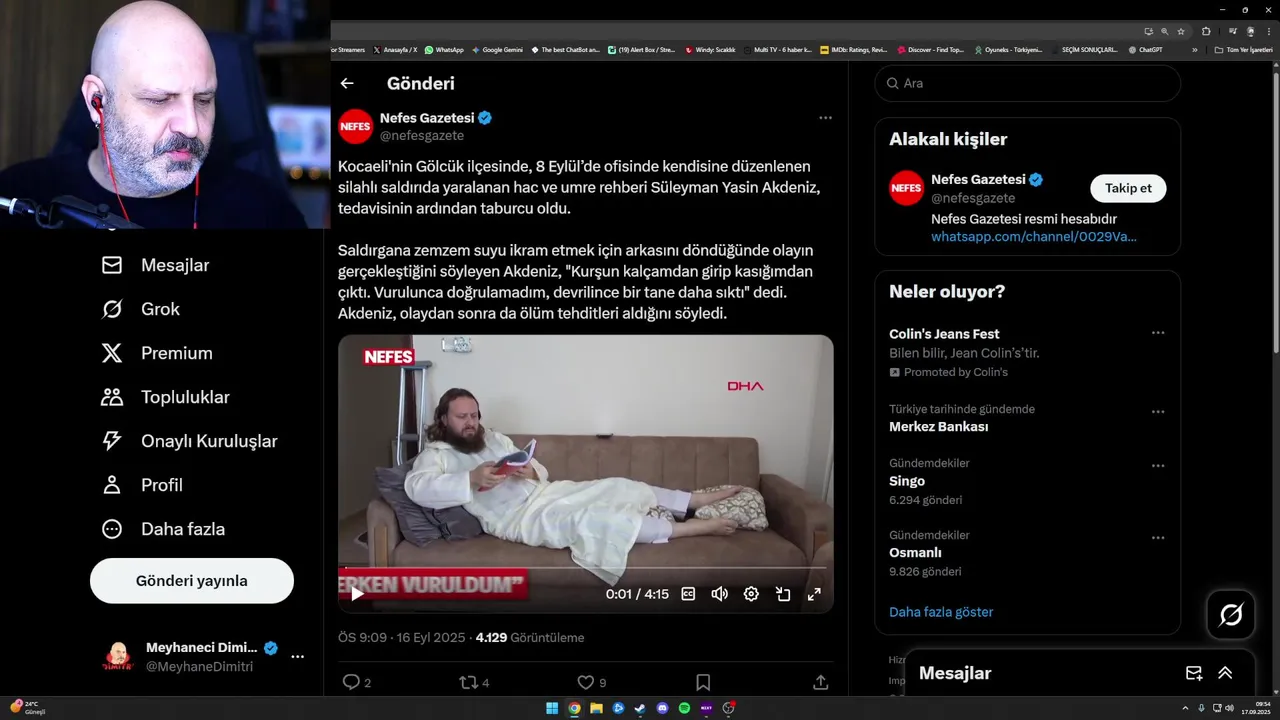1280x720 pixels.
Task: Open options dots for Colin's Jeans Fest
Action: pos(1158,333)
